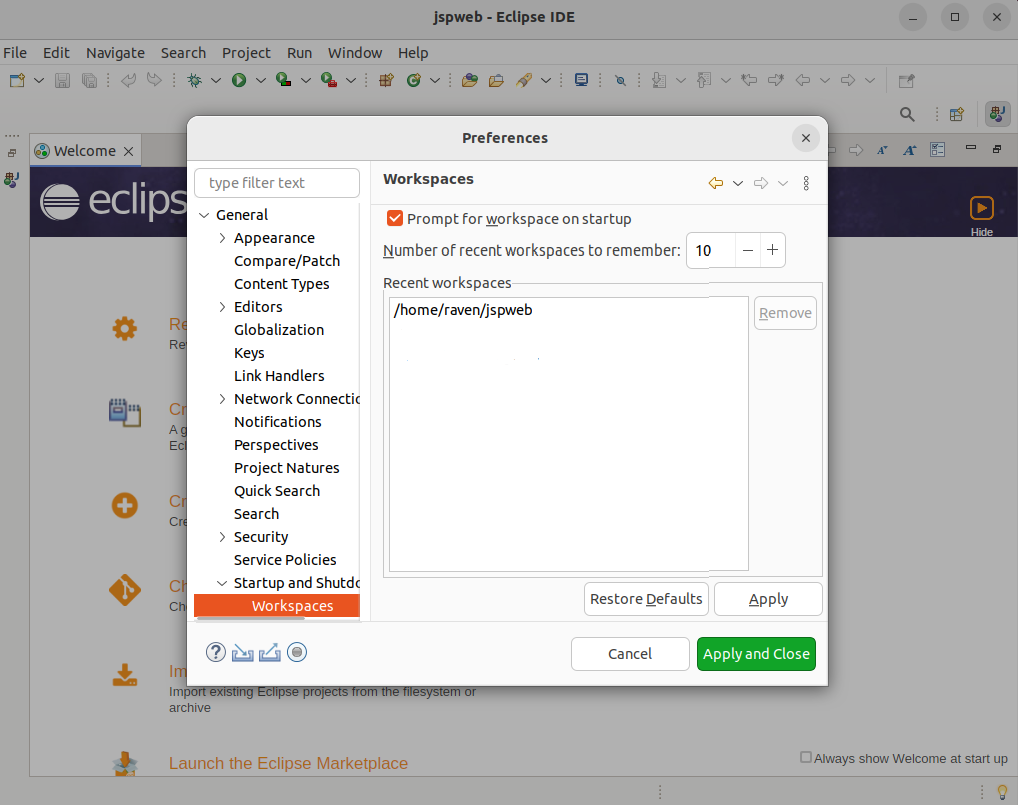Viewport: 1018px width, 805px height.
Task: Select Keys in preferences tree
Action: (x=249, y=353)
